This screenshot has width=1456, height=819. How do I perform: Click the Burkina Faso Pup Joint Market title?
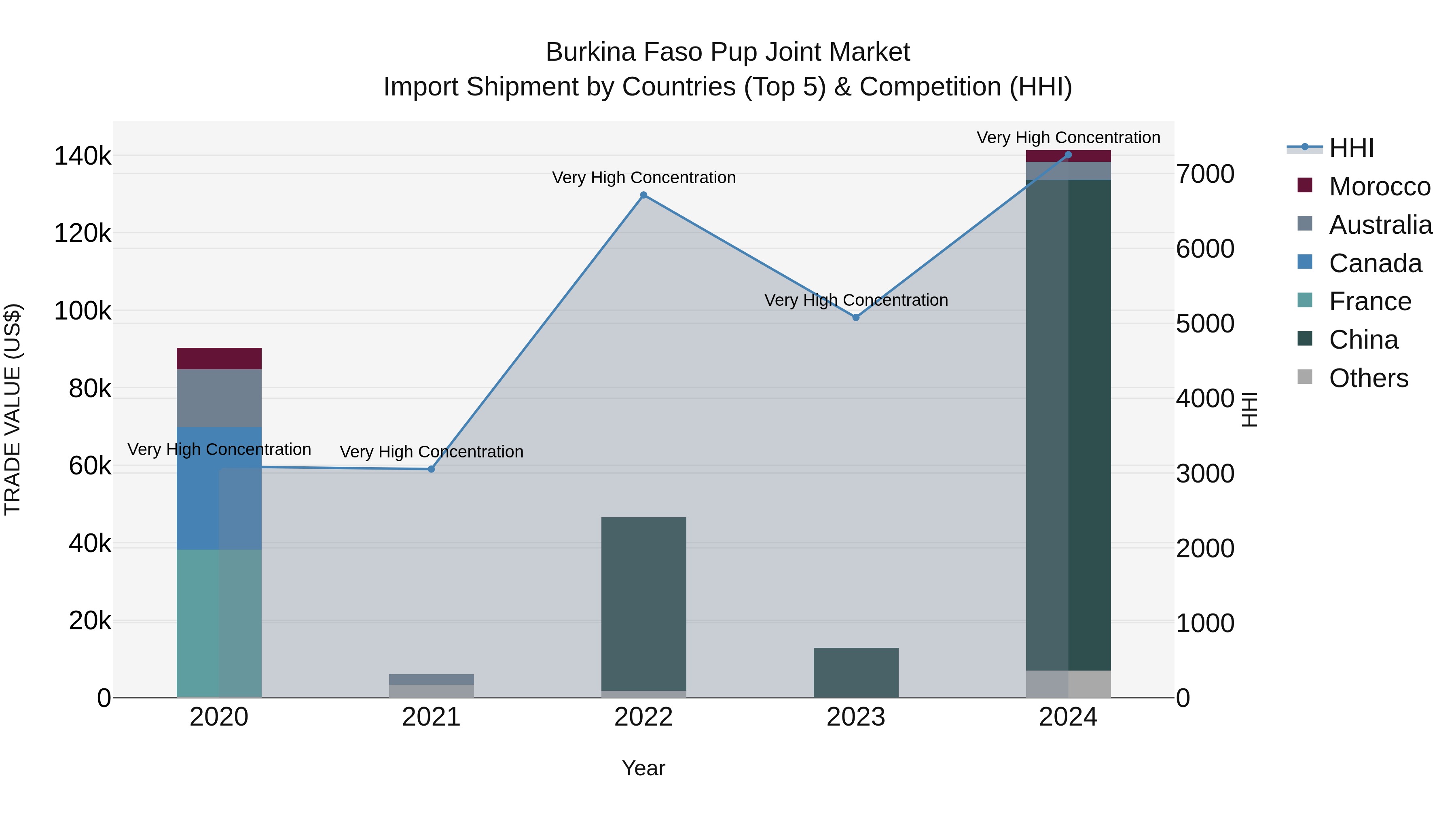728,52
